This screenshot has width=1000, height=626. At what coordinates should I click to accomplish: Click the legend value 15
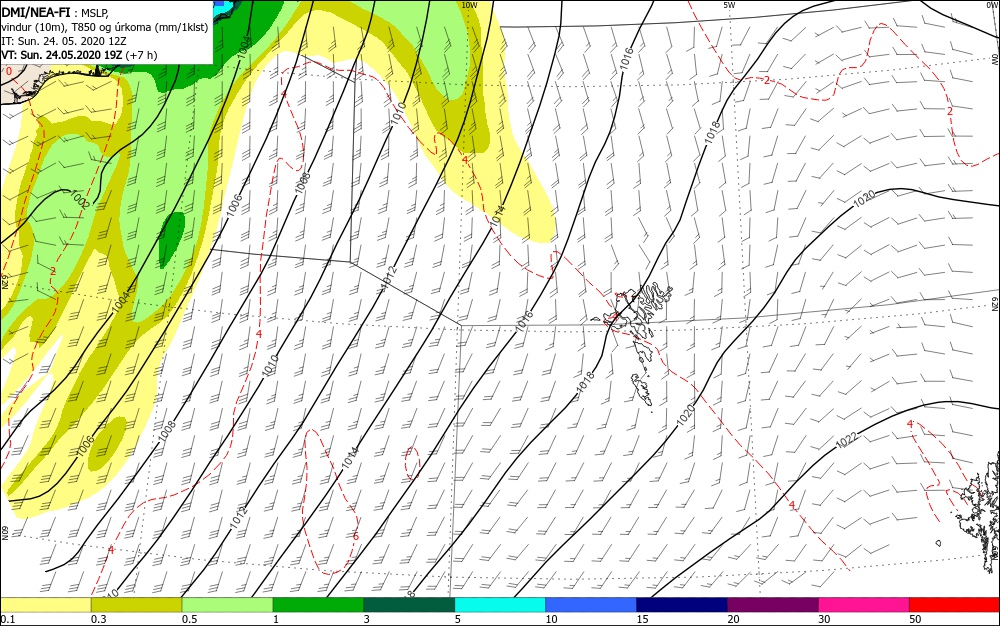(x=642, y=619)
